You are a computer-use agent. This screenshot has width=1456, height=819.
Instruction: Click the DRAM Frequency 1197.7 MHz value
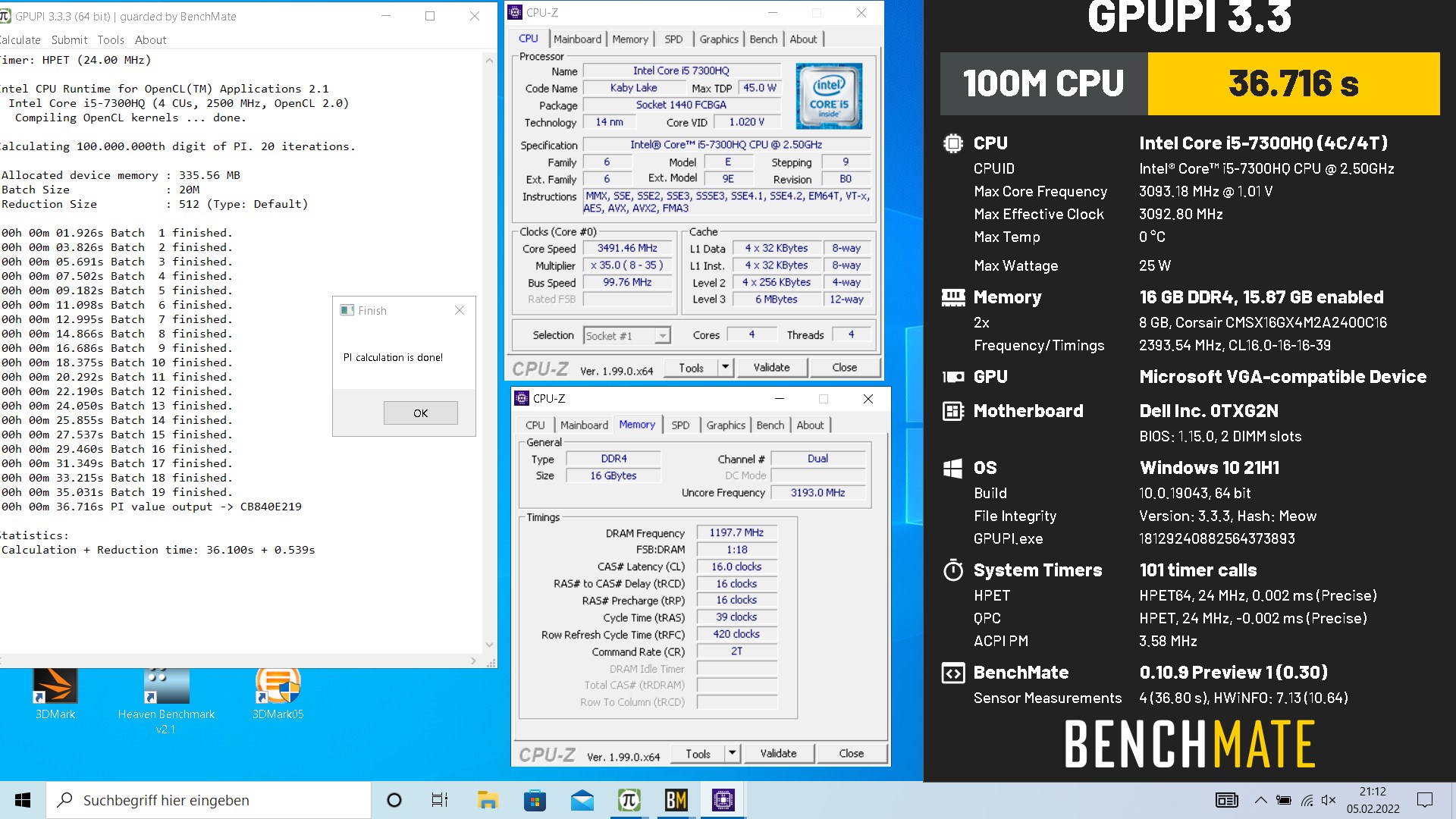click(736, 532)
